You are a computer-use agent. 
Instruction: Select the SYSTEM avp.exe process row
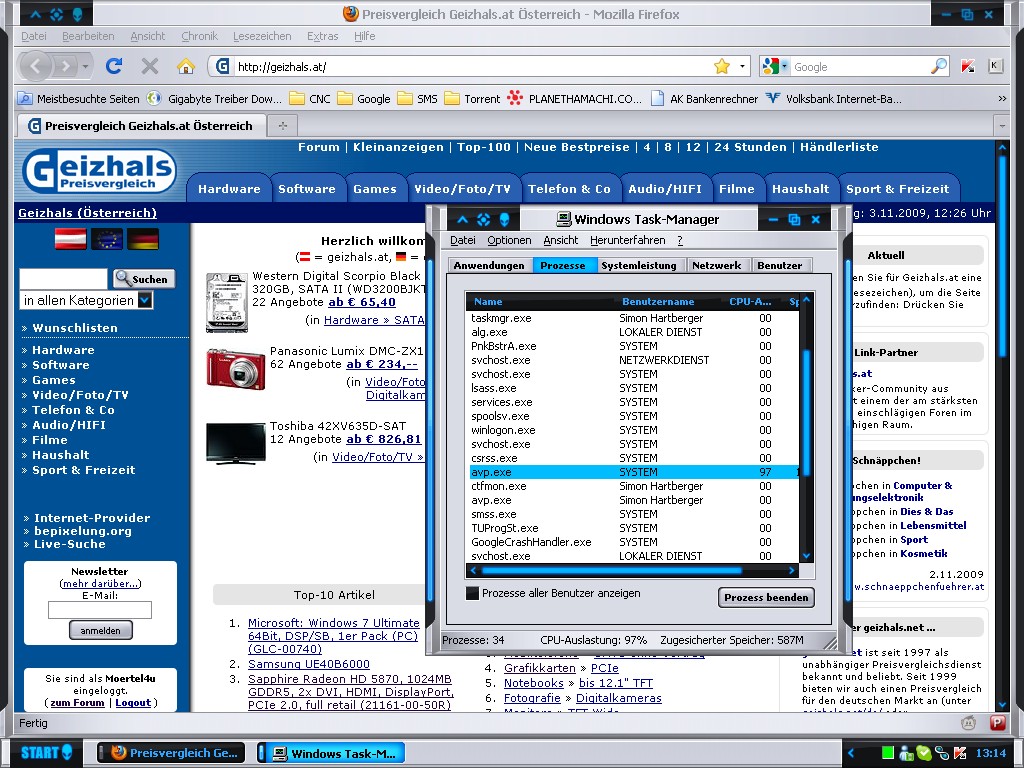(x=632, y=472)
